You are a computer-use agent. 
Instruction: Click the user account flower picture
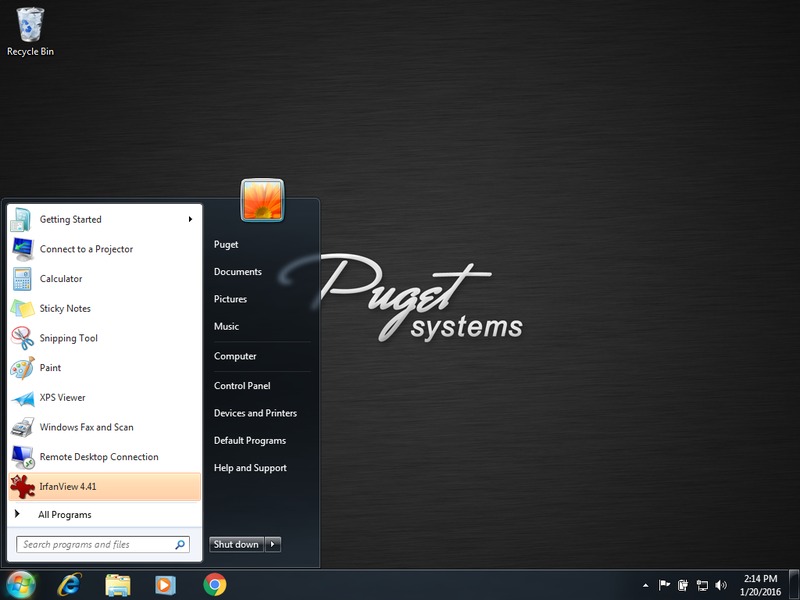[262, 200]
